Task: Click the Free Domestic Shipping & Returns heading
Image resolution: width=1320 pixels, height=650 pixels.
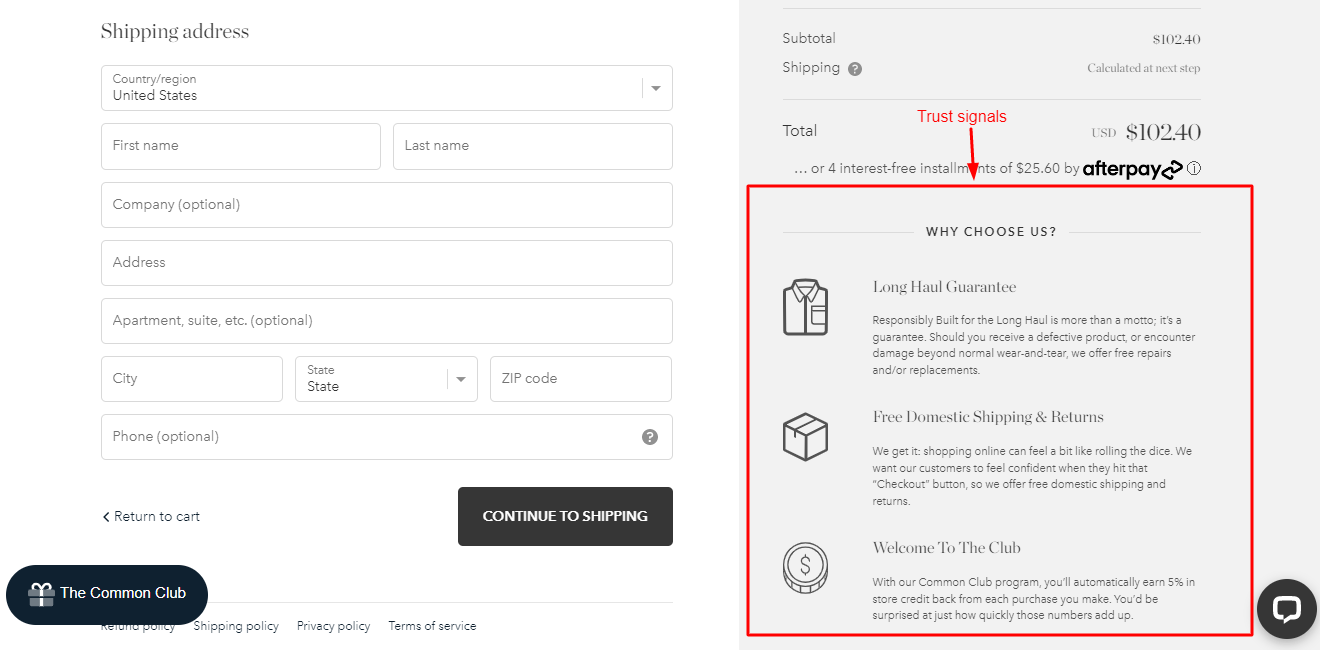Action: [988, 417]
